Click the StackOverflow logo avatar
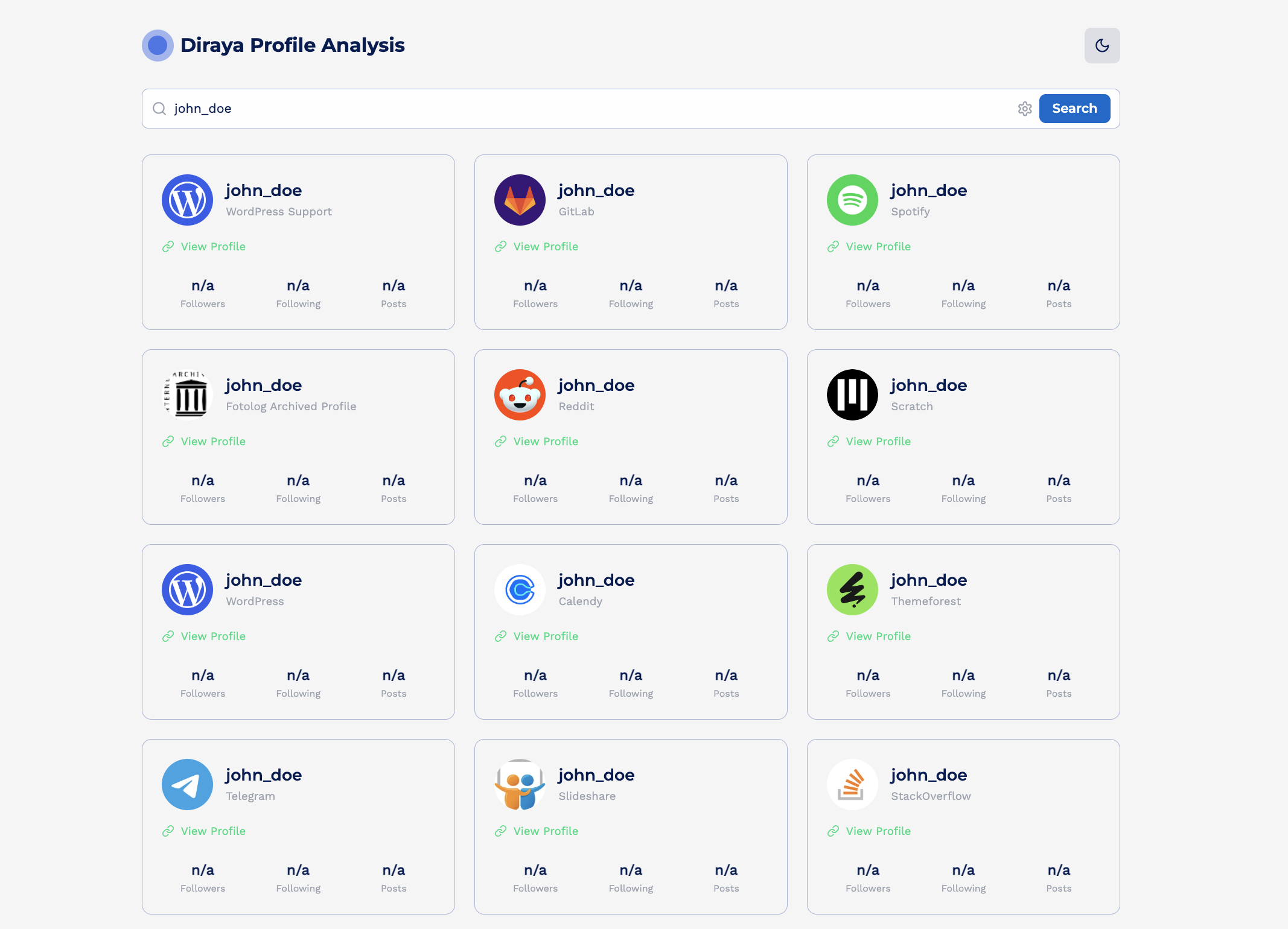Viewport: 1288px width, 929px height. [x=852, y=785]
